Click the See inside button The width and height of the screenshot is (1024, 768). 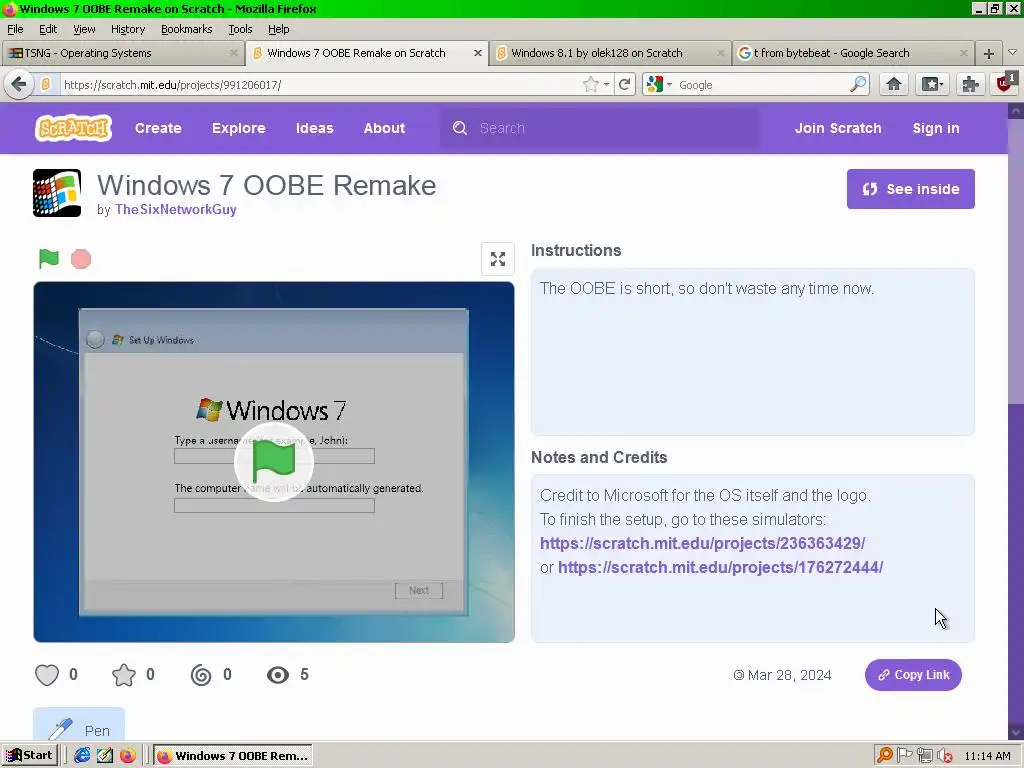point(910,189)
